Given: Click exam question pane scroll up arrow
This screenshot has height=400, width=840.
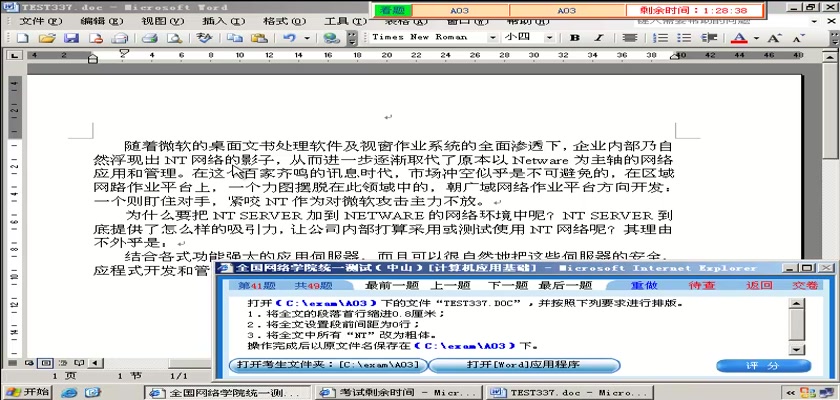Looking at the screenshot, I should (x=798, y=304).
